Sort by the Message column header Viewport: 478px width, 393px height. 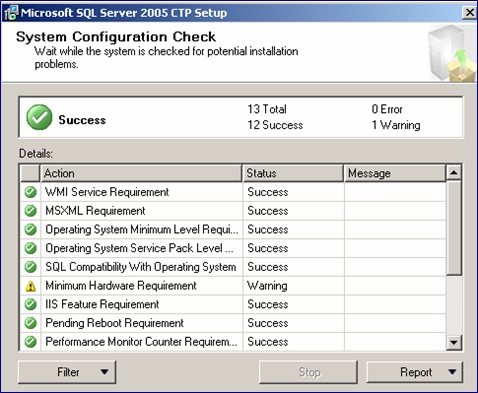point(395,173)
